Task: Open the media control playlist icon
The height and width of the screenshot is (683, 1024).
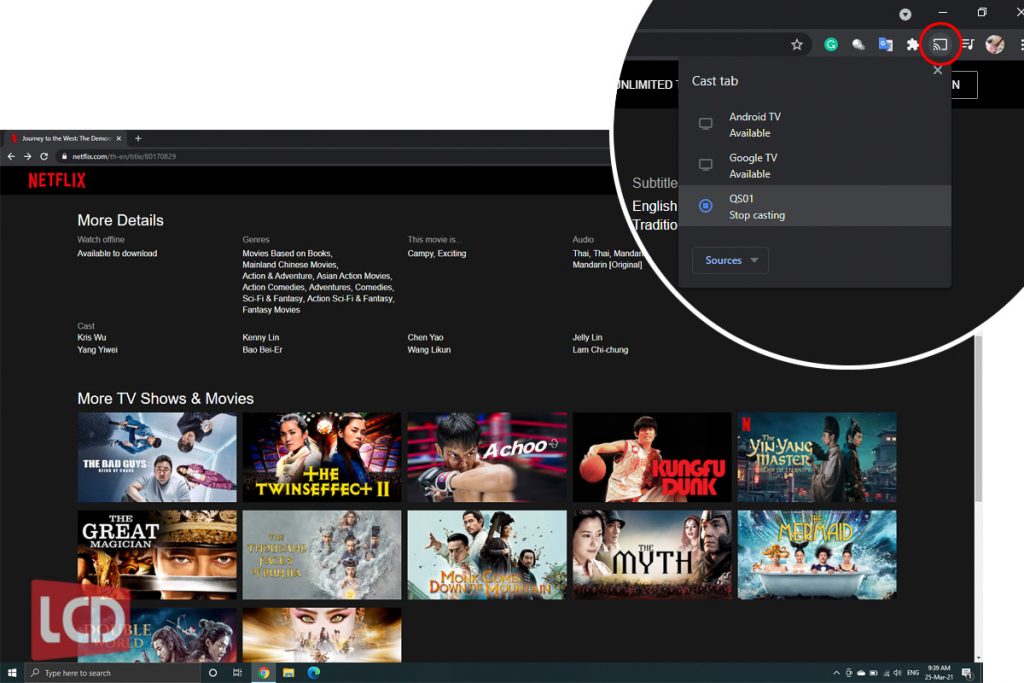Action: point(968,44)
